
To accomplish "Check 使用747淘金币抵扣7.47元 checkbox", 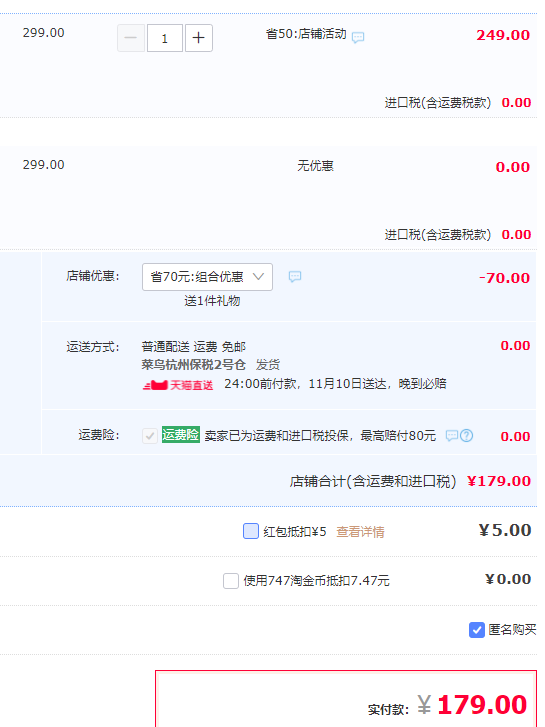I will tap(231, 580).
